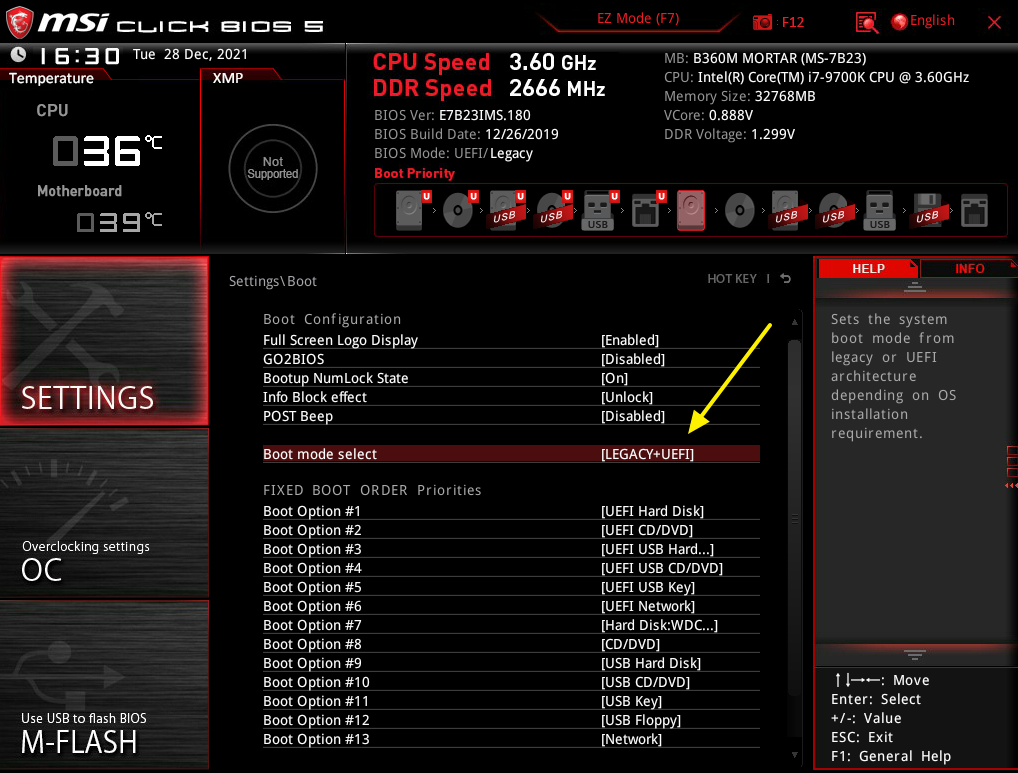This screenshot has width=1018, height=773.
Task: Open the SETTINGS section
Action: coord(105,341)
